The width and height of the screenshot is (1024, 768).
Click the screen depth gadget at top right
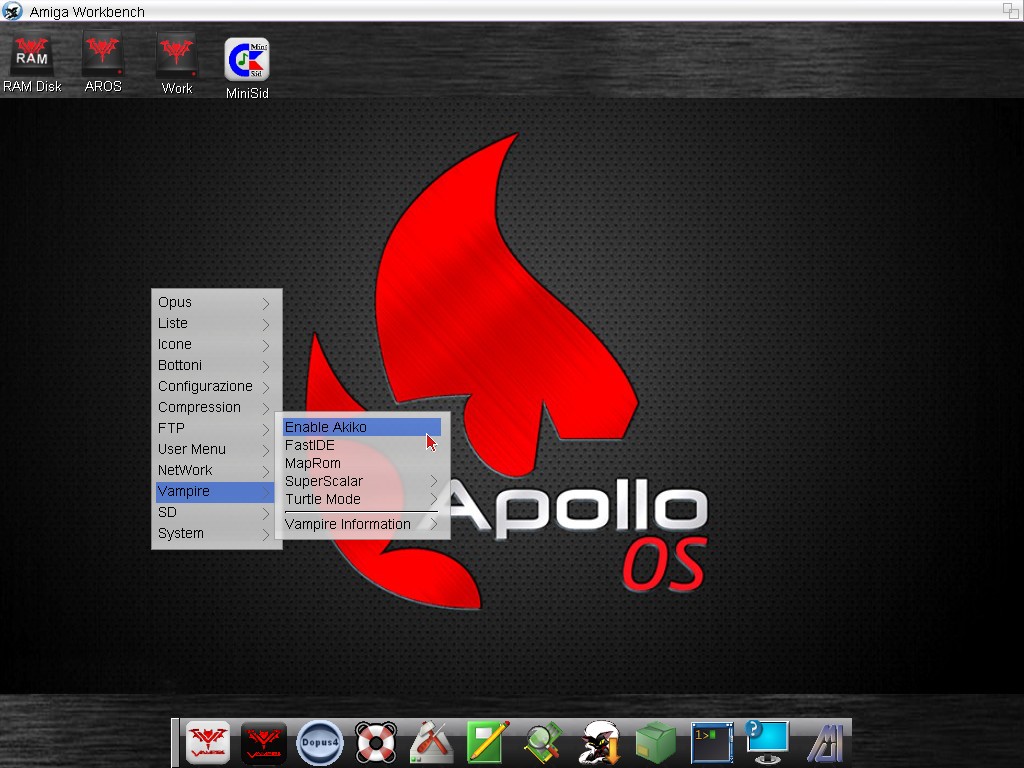[1010, 10]
